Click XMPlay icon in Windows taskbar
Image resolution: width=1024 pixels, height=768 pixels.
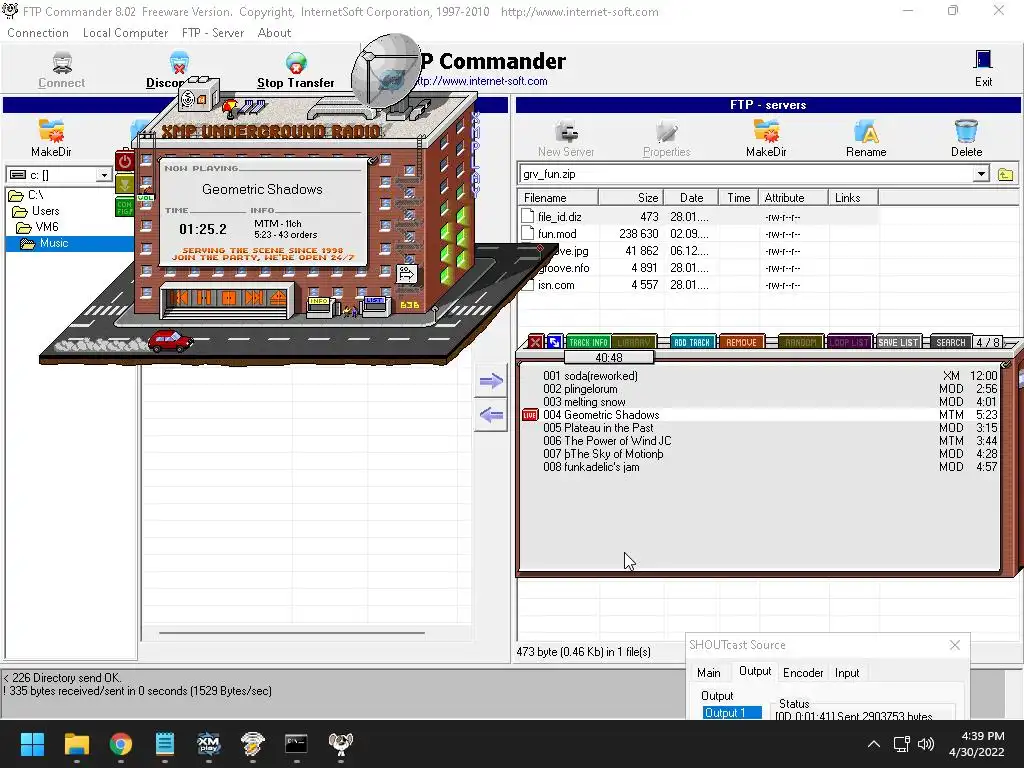[208, 743]
